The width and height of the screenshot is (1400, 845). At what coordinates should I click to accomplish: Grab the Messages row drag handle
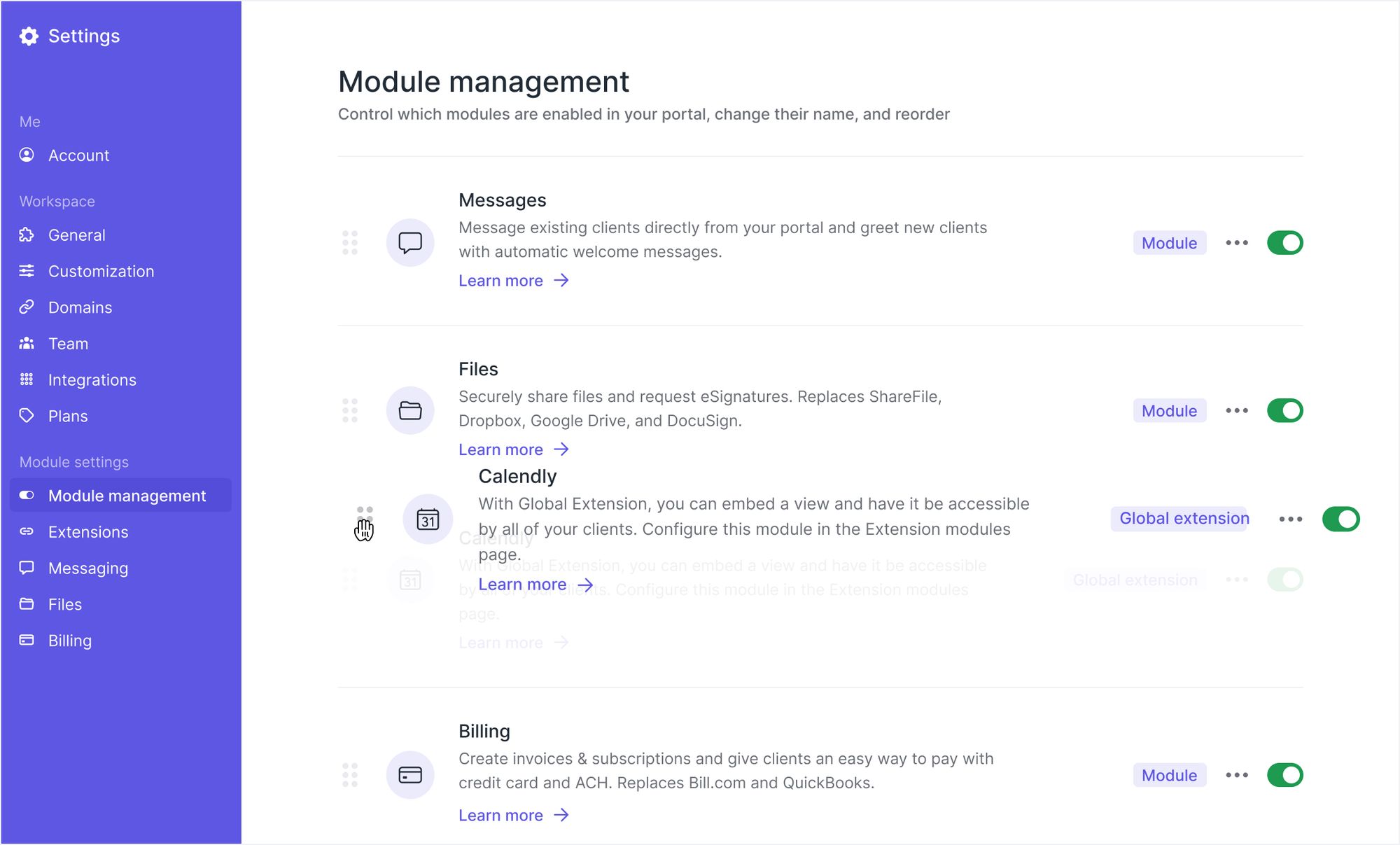click(x=350, y=242)
